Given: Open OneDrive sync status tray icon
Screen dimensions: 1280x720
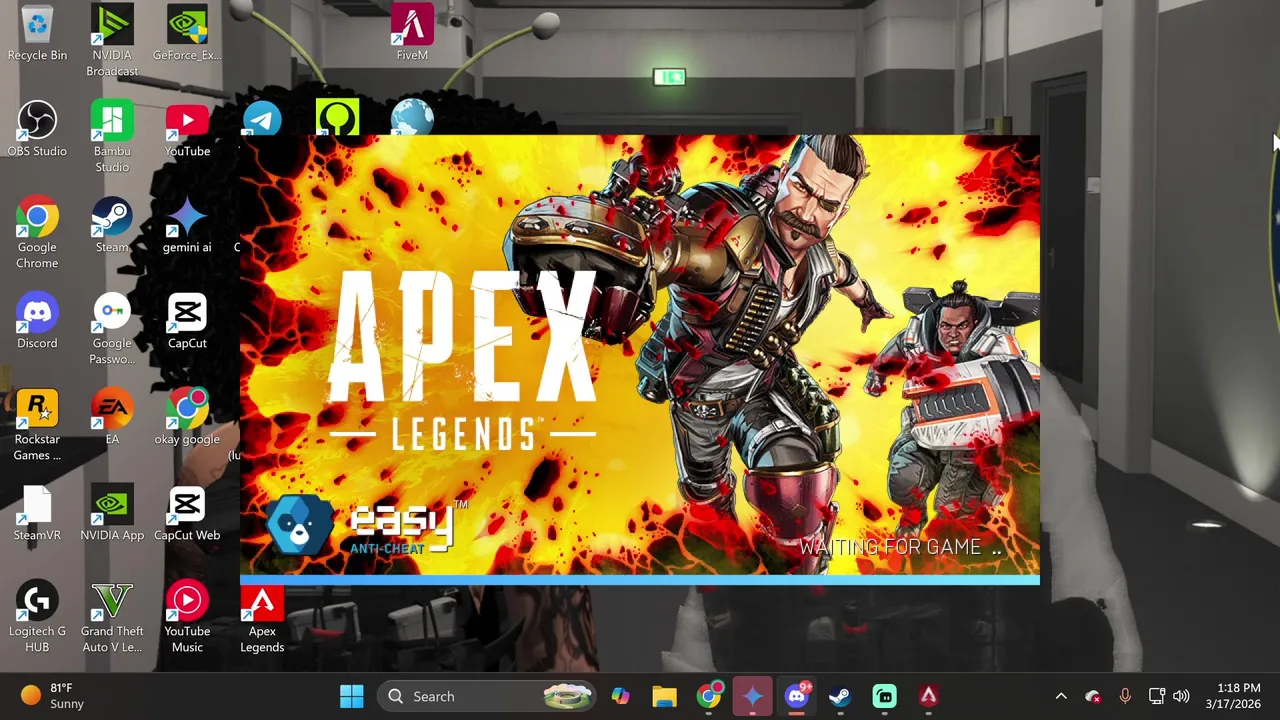Looking at the screenshot, I should (1093, 696).
